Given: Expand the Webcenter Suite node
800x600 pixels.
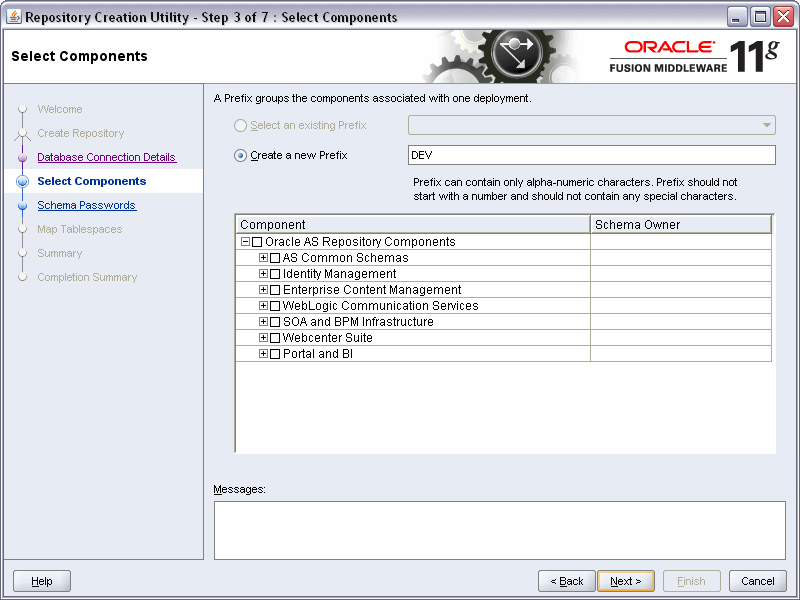Looking at the screenshot, I should [x=263, y=338].
